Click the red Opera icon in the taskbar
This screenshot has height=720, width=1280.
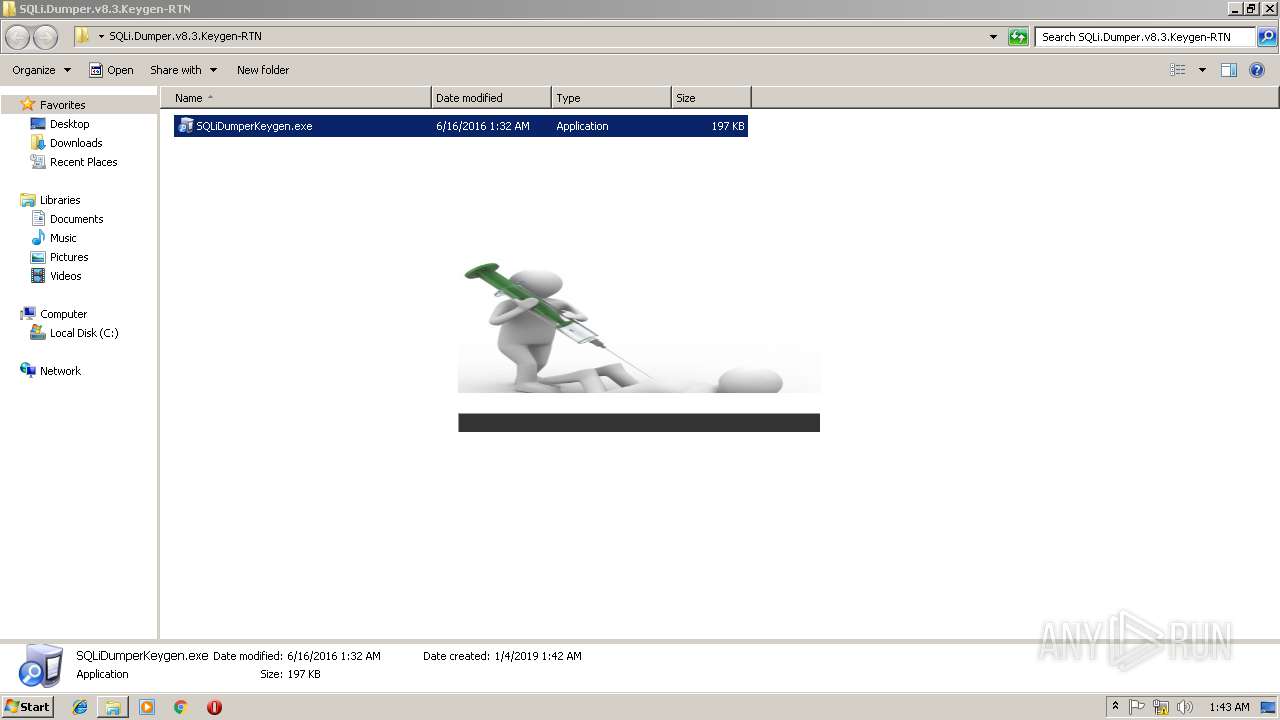click(214, 707)
